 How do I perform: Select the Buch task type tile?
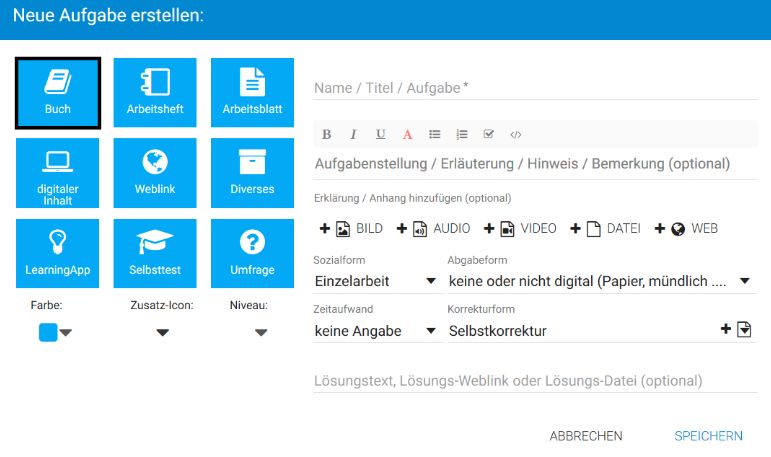coord(58,93)
